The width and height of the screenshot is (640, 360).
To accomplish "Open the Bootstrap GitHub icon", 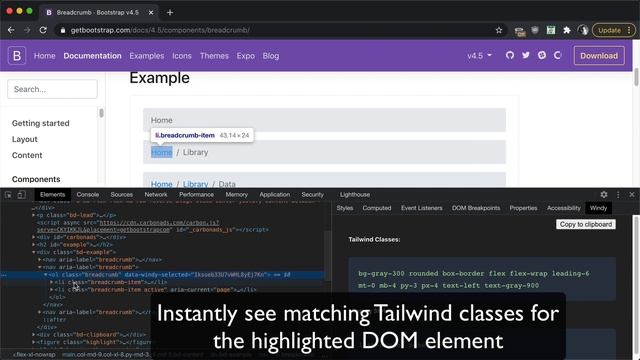I will pos(510,55).
